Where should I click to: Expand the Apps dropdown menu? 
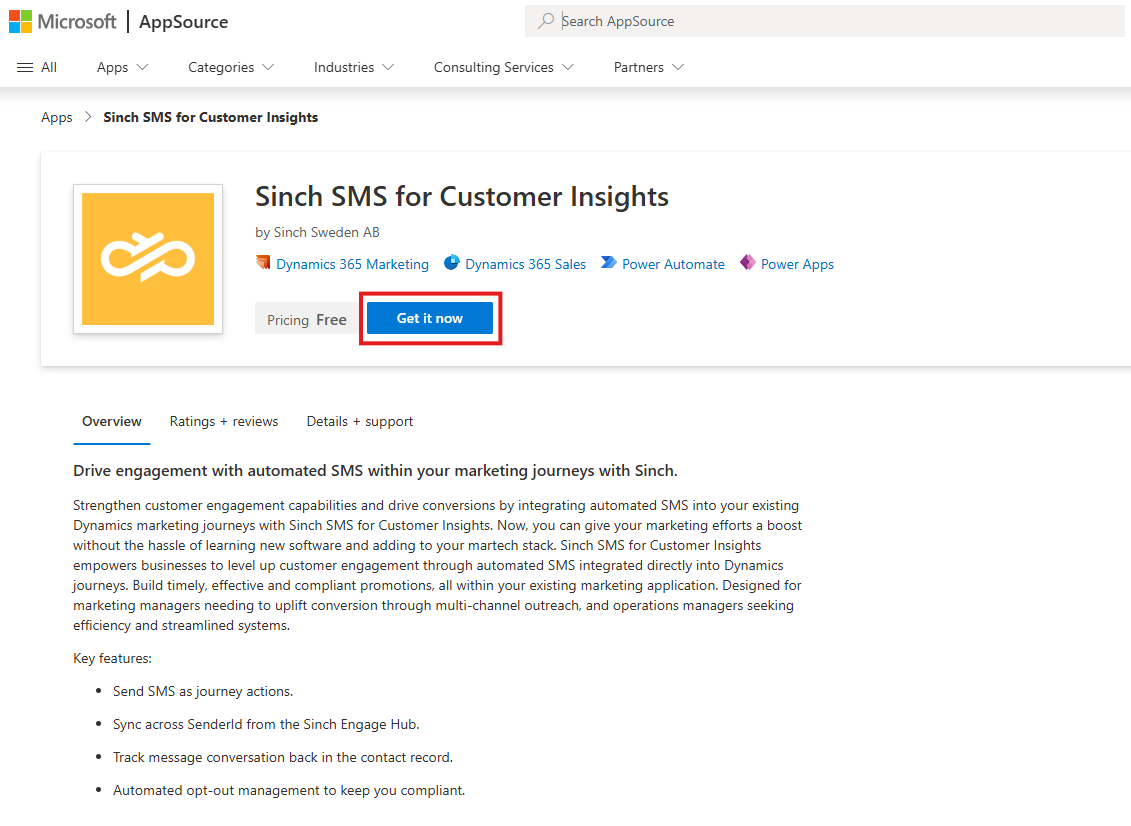123,67
